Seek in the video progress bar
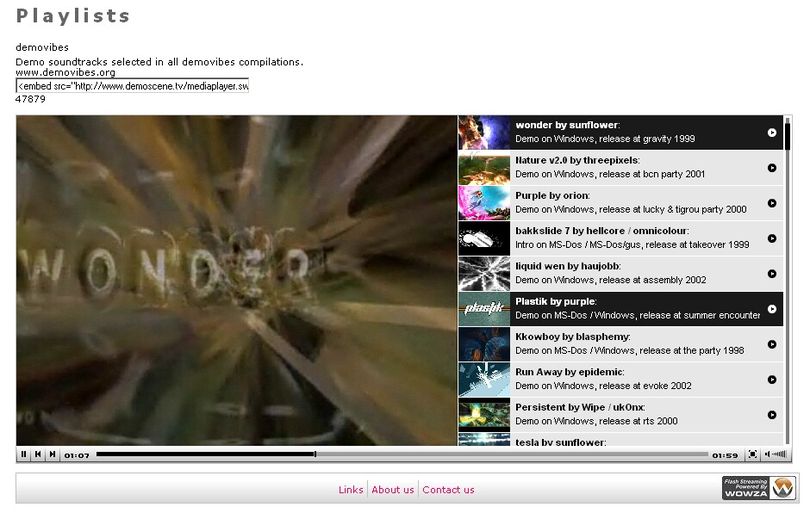 [x=402, y=454]
